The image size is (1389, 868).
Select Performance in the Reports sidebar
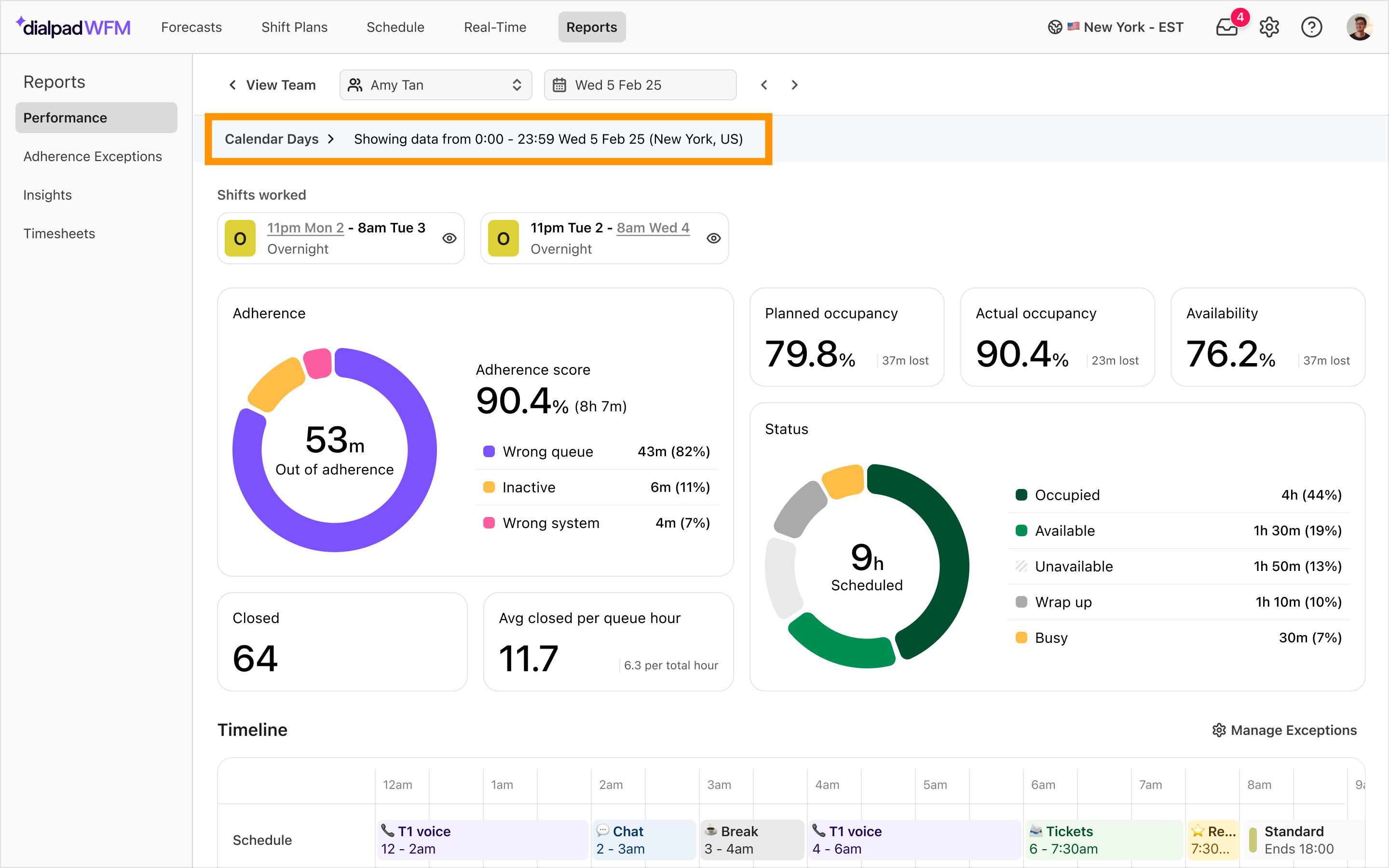pyautogui.click(x=96, y=118)
